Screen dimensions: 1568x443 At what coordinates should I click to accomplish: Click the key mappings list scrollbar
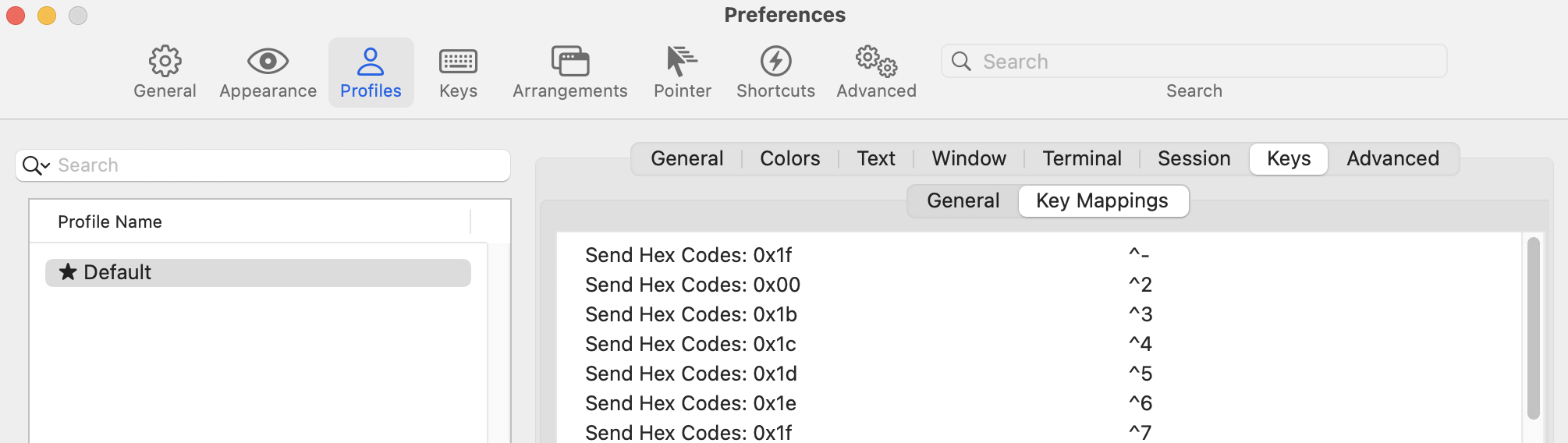coord(1533,328)
